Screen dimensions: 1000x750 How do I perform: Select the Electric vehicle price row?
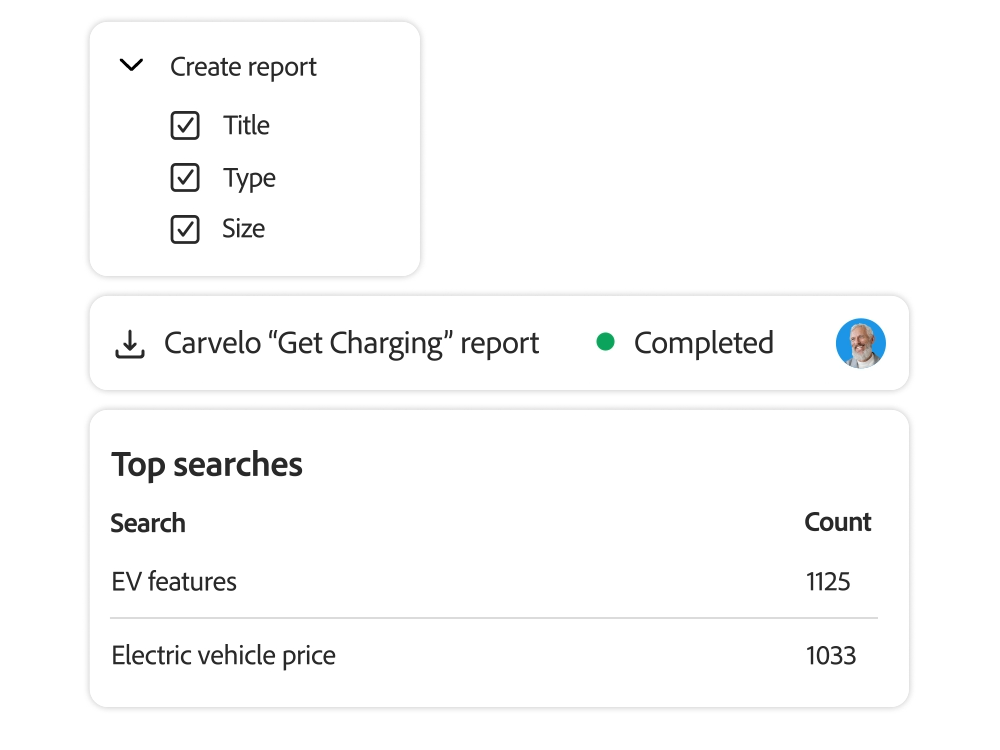[x=223, y=656]
